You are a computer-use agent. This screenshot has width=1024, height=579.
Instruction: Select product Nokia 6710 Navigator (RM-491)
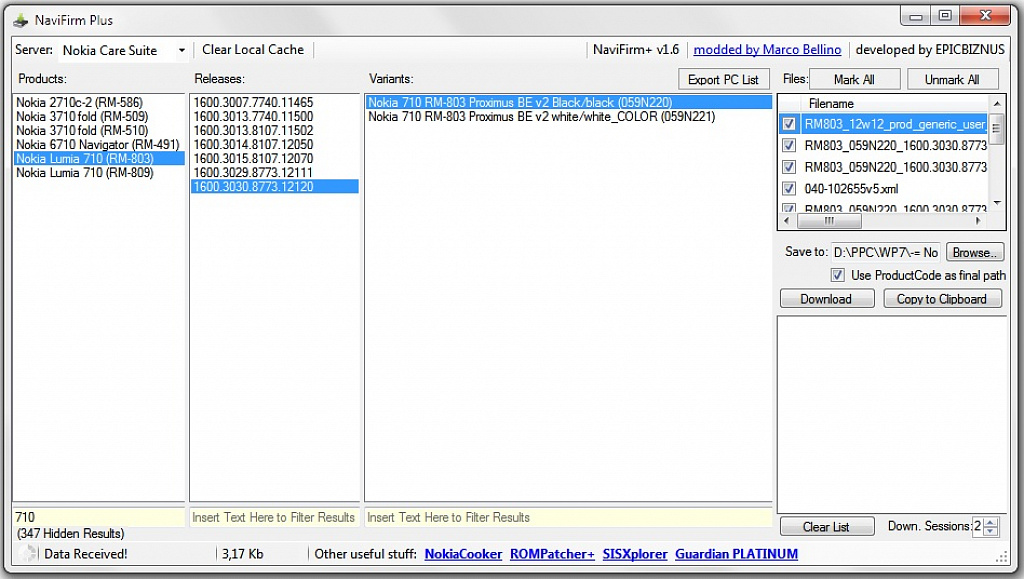(99, 144)
